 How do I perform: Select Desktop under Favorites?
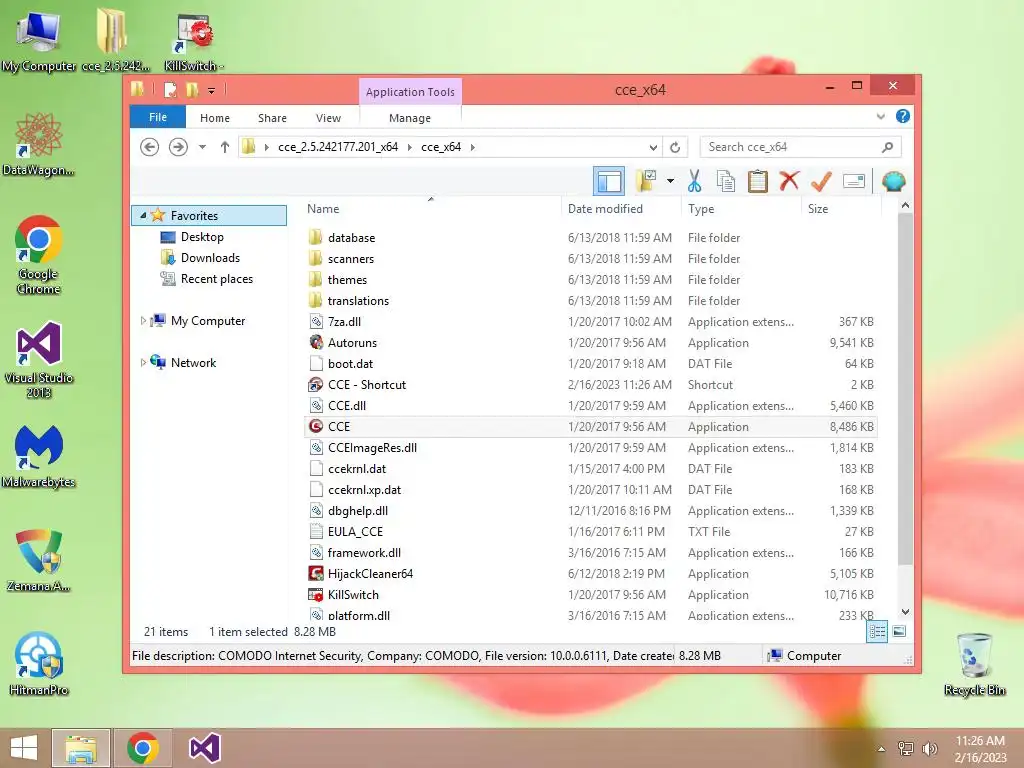[202, 236]
